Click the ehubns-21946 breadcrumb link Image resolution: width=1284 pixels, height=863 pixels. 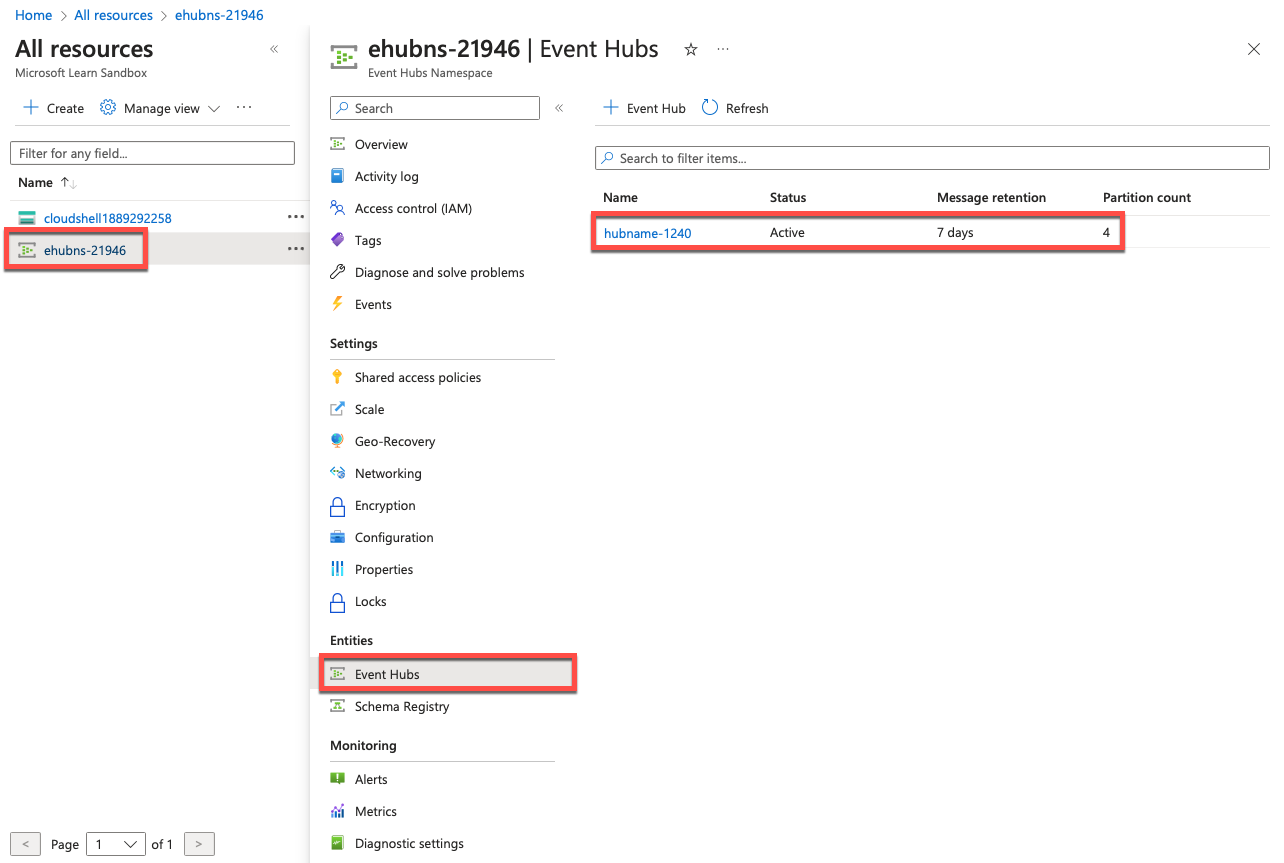(219, 15)
